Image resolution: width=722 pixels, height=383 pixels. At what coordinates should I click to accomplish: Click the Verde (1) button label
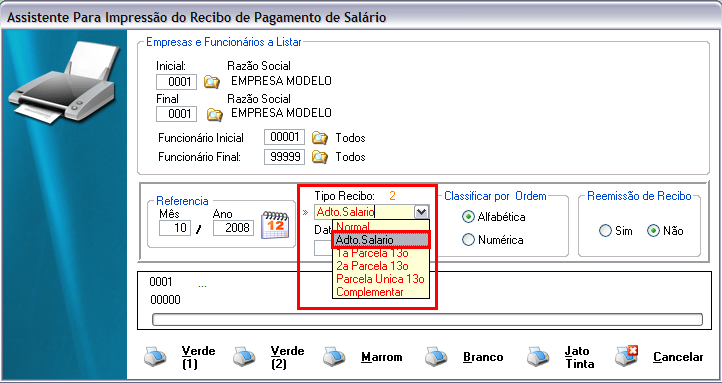coord(198,357)
